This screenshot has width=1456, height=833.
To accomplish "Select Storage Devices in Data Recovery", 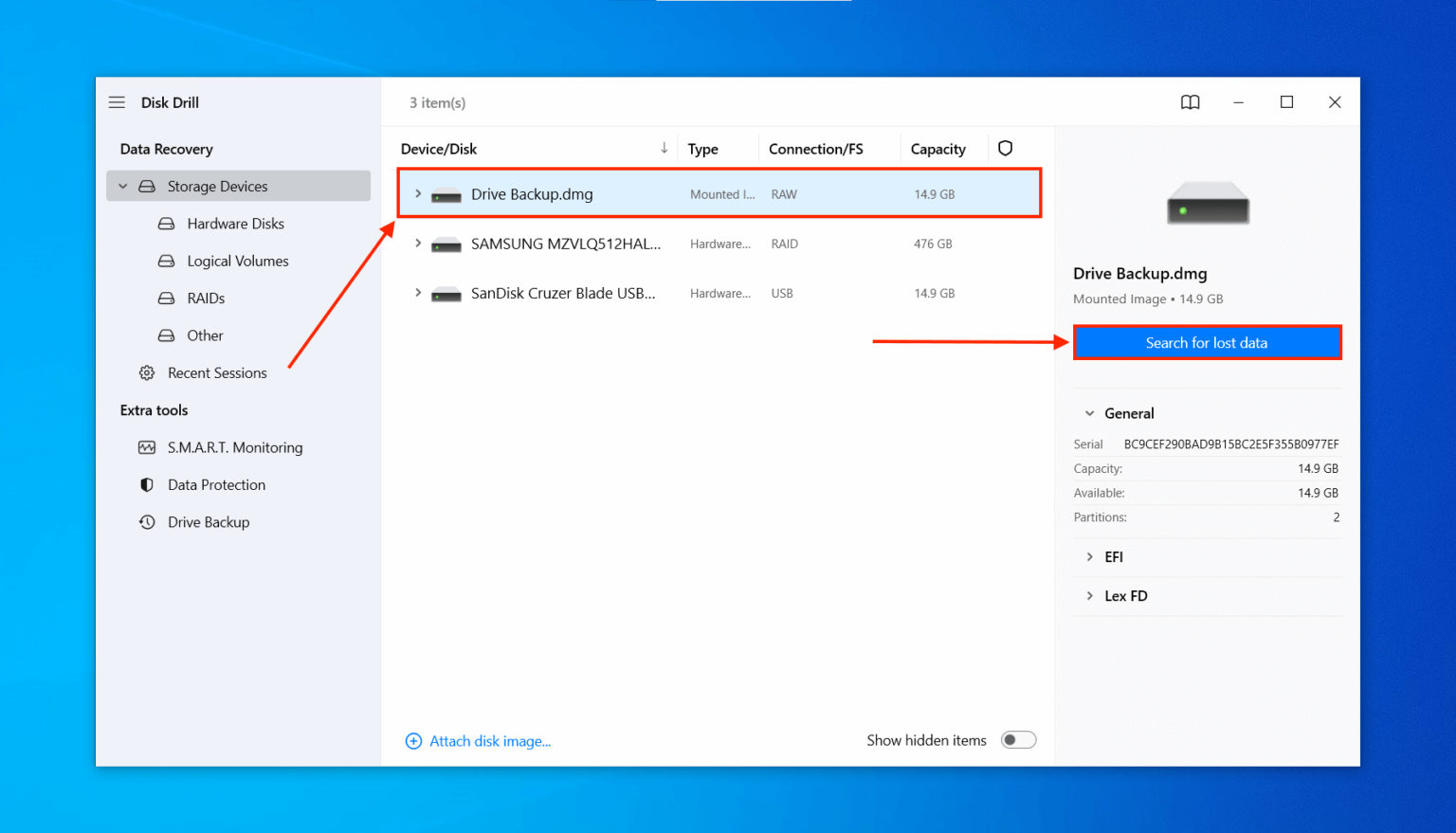I will pos(218,186).
